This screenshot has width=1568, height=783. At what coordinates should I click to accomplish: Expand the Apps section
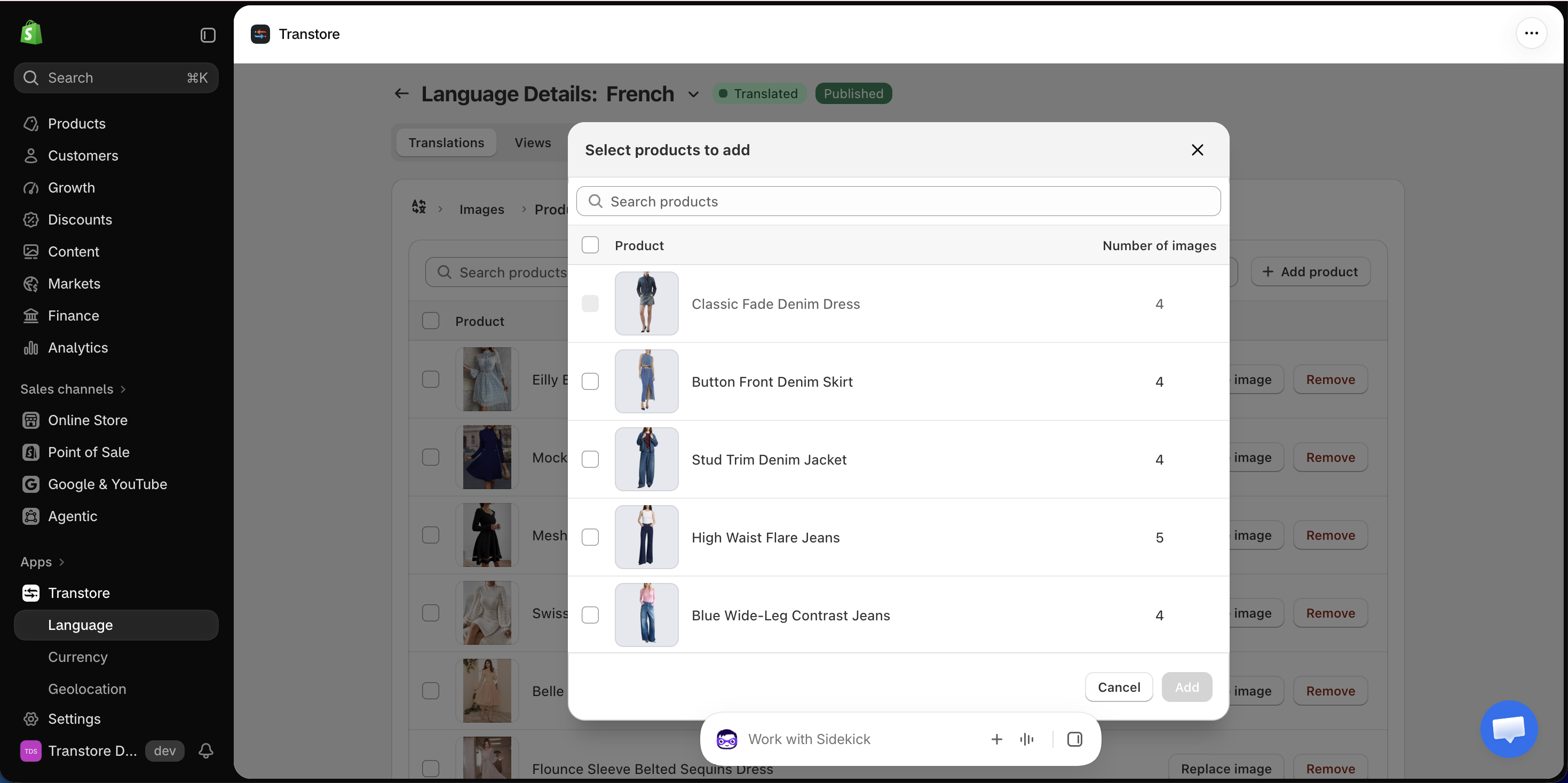click(42, 562)
